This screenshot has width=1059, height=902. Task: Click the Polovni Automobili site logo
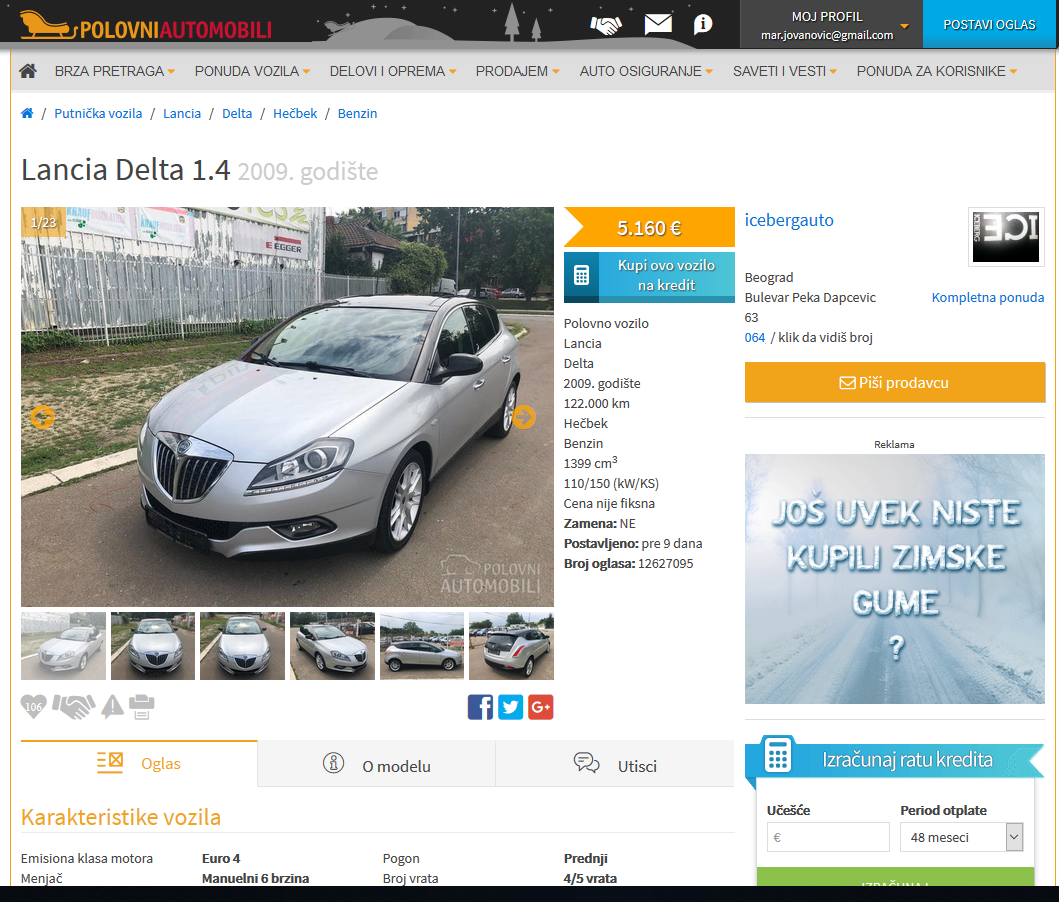(x=145, y=26)
